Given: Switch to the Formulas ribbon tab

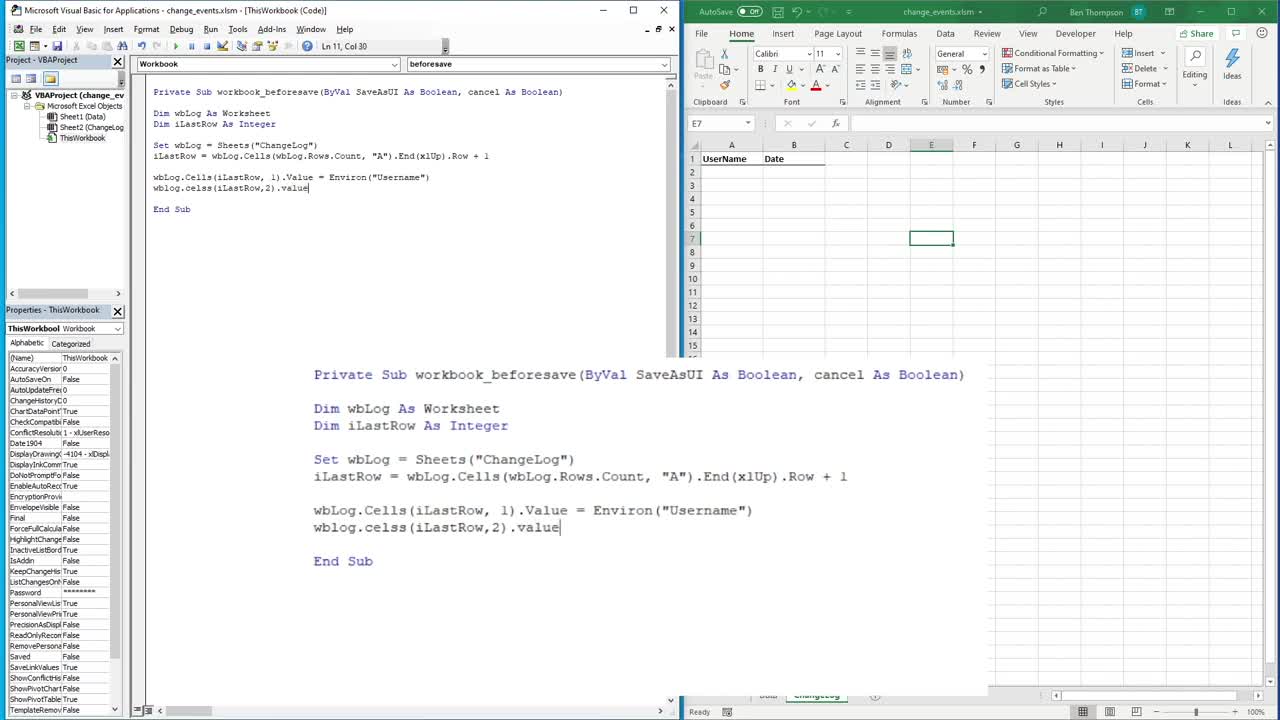Looking at the screenshot, I should point(899,33).
